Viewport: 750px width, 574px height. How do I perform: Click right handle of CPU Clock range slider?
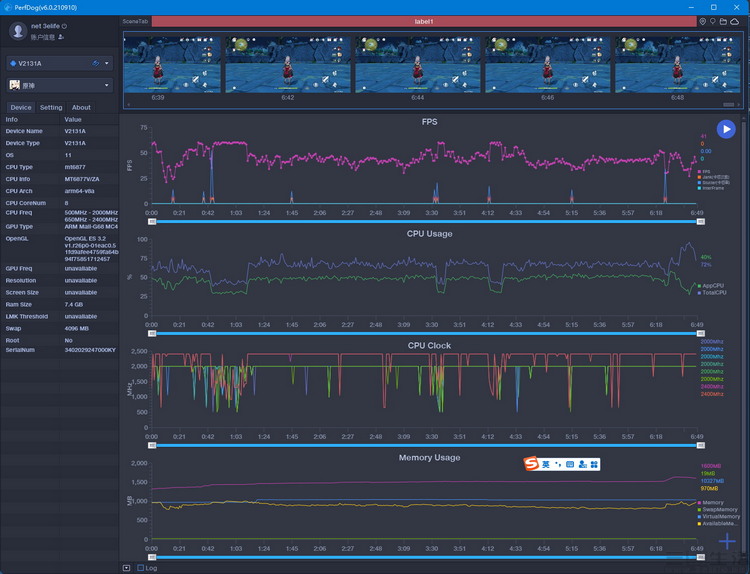701,445
